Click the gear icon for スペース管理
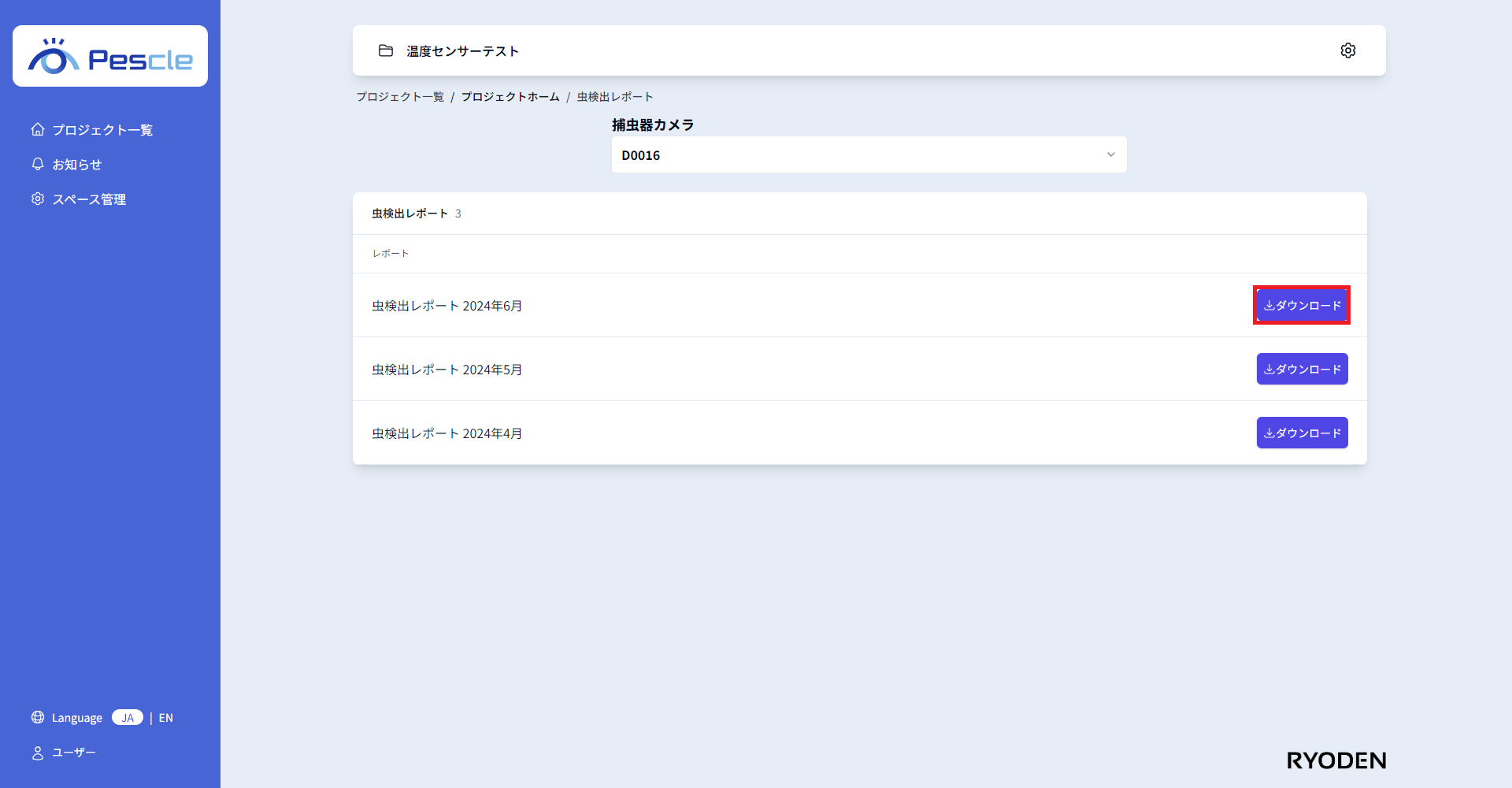The height and width of the screenshot is (788, 1512). (x=38, y=199)
